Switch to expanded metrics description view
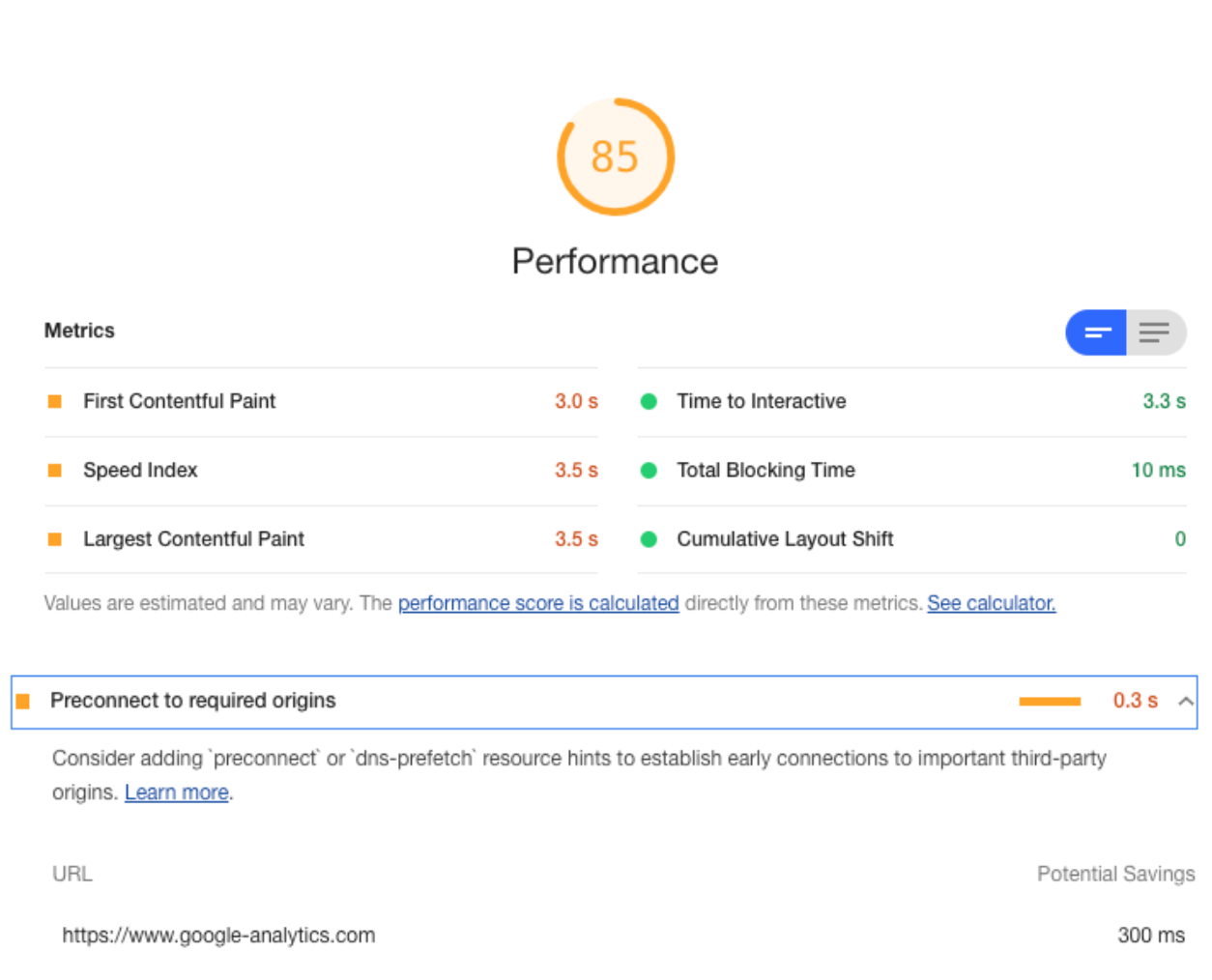The width and height of the screenshot is (1212, 980). coord(1156,332)
